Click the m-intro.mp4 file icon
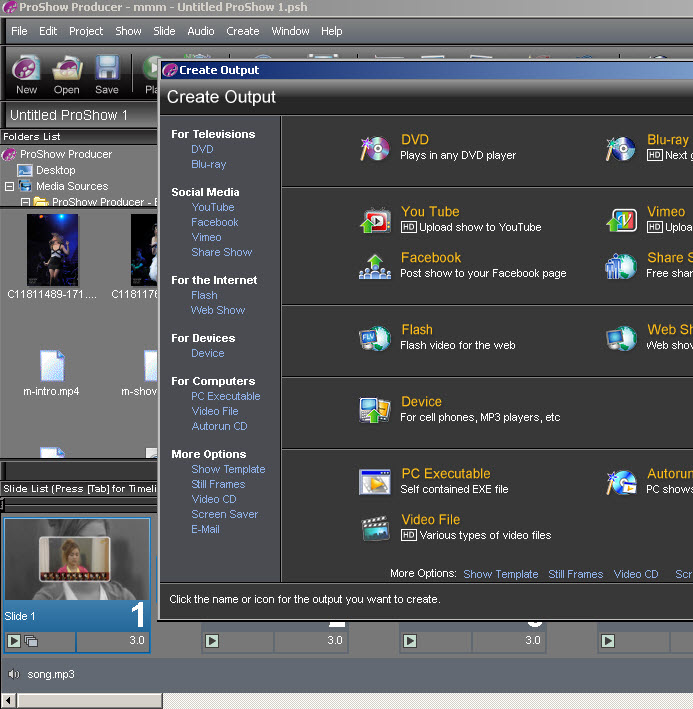 (x=52, y=365)
